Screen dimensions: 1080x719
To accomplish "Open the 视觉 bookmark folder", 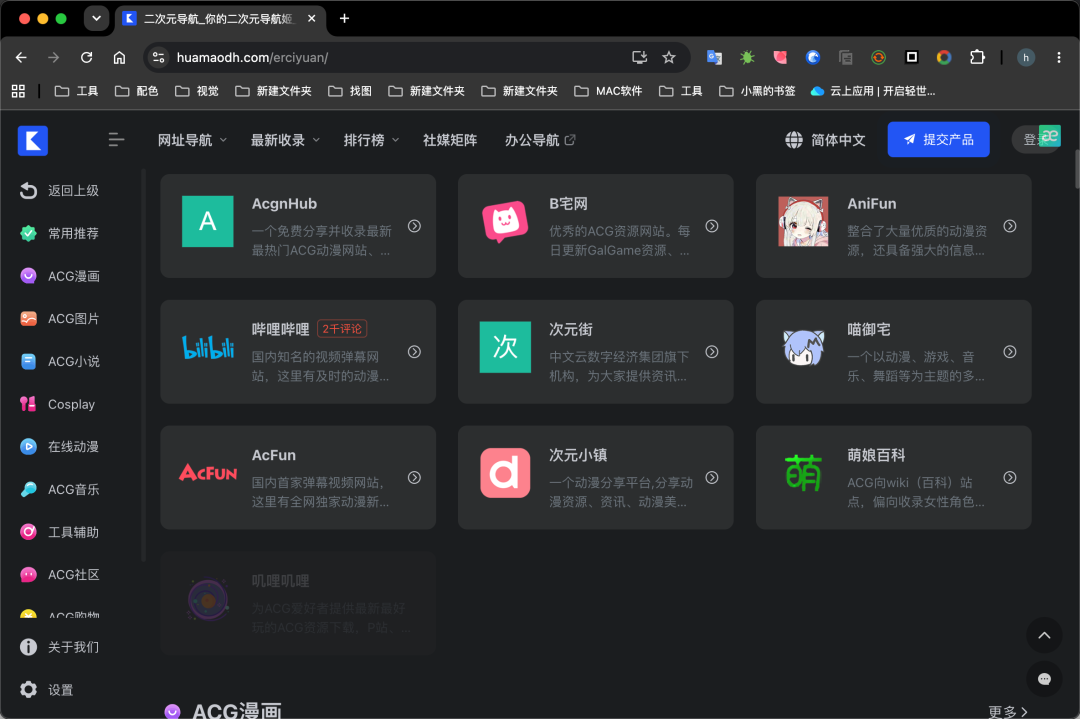I will tap(196, 91).
